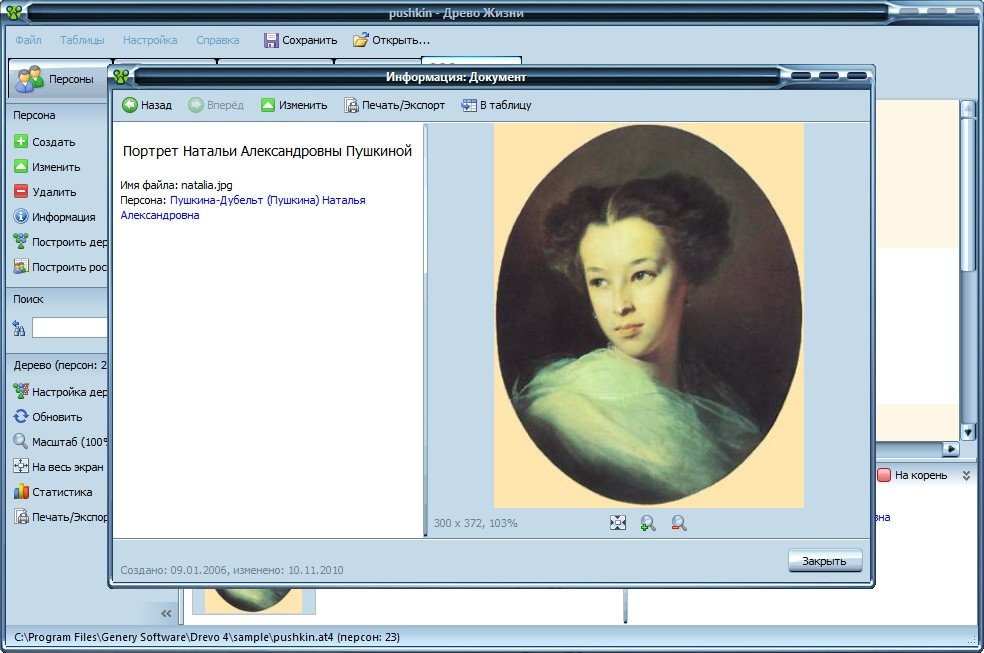Click the Print/Export printer icon in the dialog
Viewport: 984px width, 653px height.
[x=351, y=105]
